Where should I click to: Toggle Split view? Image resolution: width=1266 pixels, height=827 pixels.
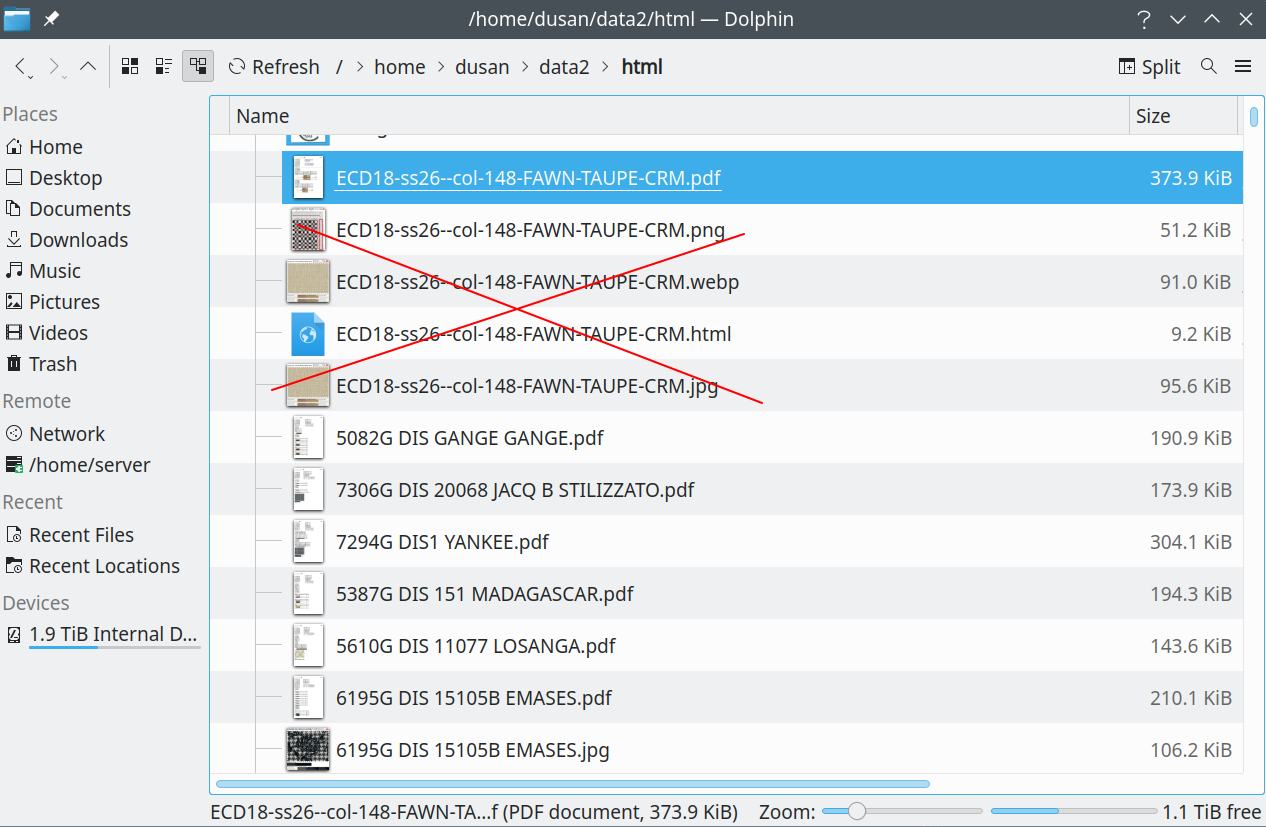pyautogui.click(x=1149, y=67)
